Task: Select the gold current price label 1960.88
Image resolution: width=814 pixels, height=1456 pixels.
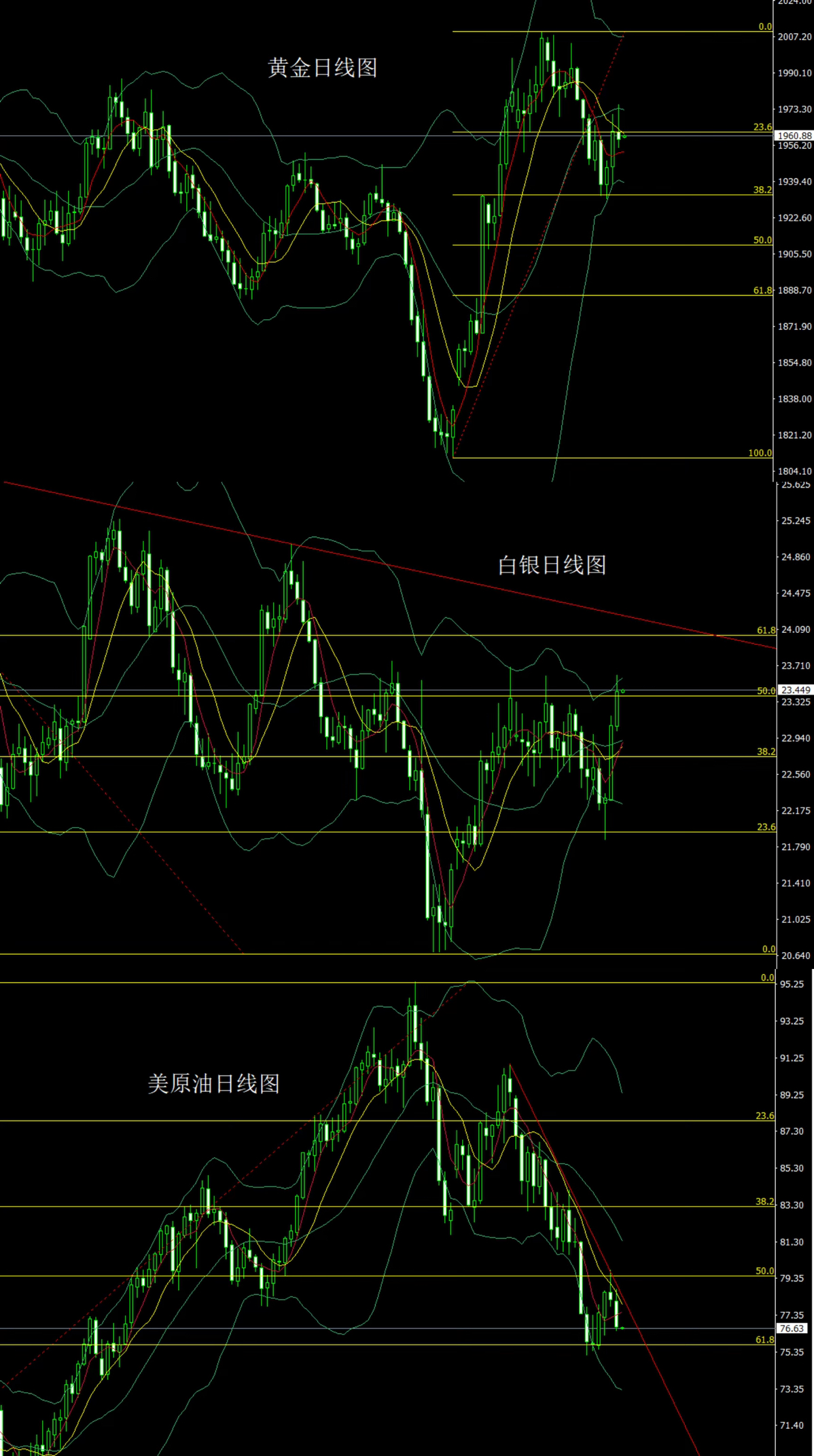Action: [794, 136]
